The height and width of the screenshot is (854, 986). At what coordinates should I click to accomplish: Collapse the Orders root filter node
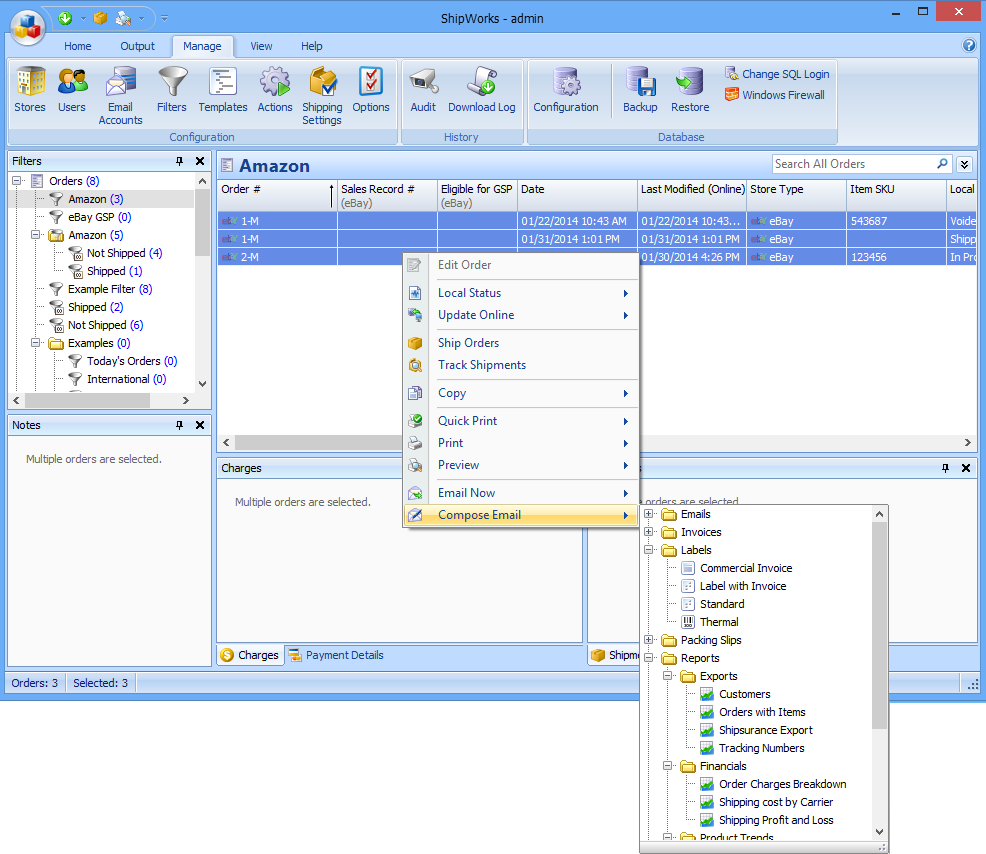[x=17, y=181]
